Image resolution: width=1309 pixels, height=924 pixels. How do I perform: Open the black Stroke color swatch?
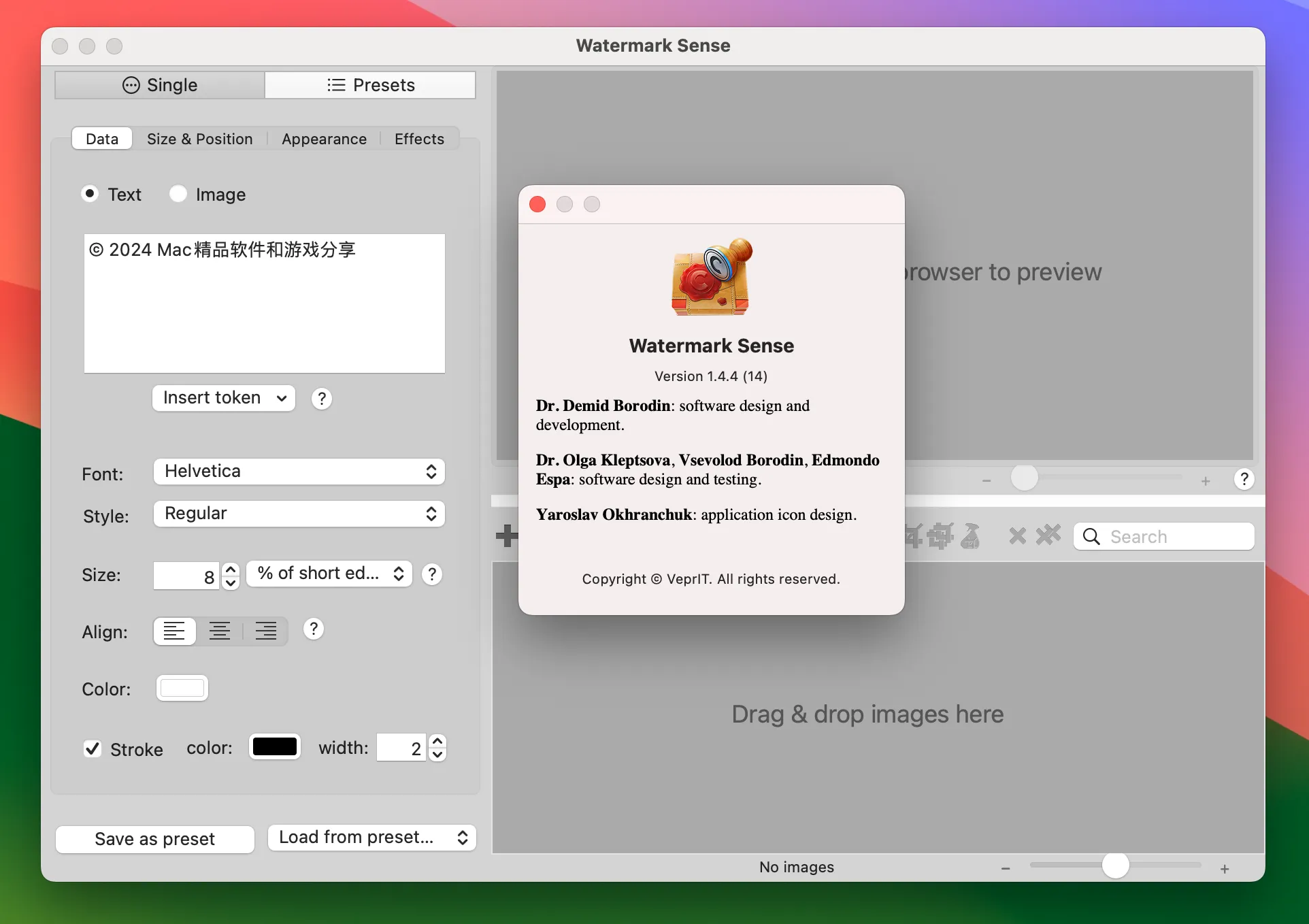(275, 746)
